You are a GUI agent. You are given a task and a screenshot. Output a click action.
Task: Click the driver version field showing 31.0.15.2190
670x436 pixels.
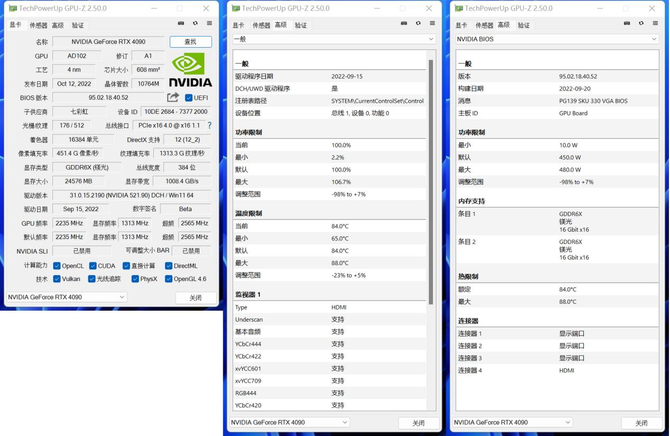[132, 195]
